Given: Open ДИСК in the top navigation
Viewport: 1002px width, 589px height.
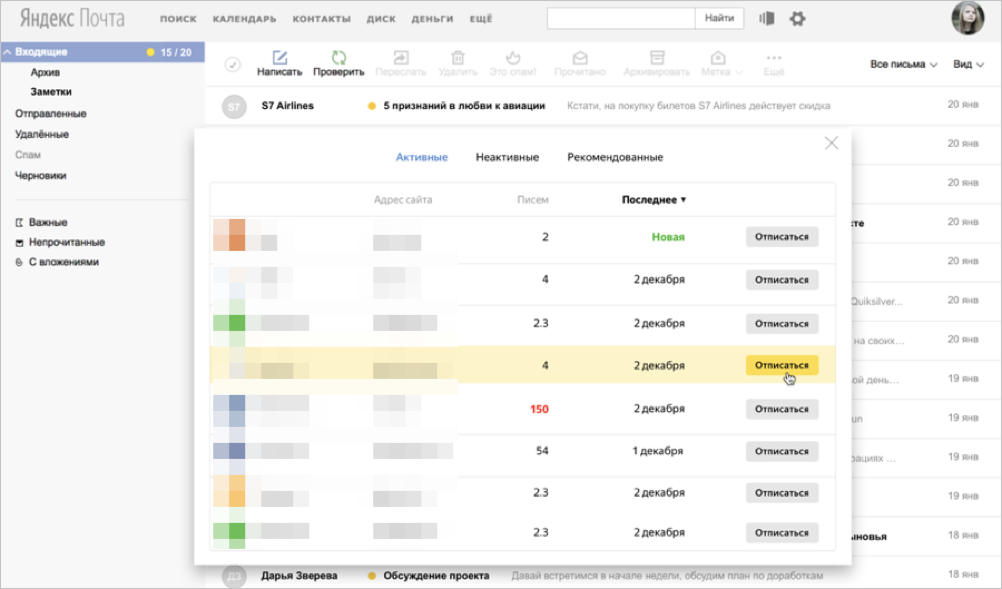Looking at the screenshot, I should pyautogui.click(x=381, y=19).
